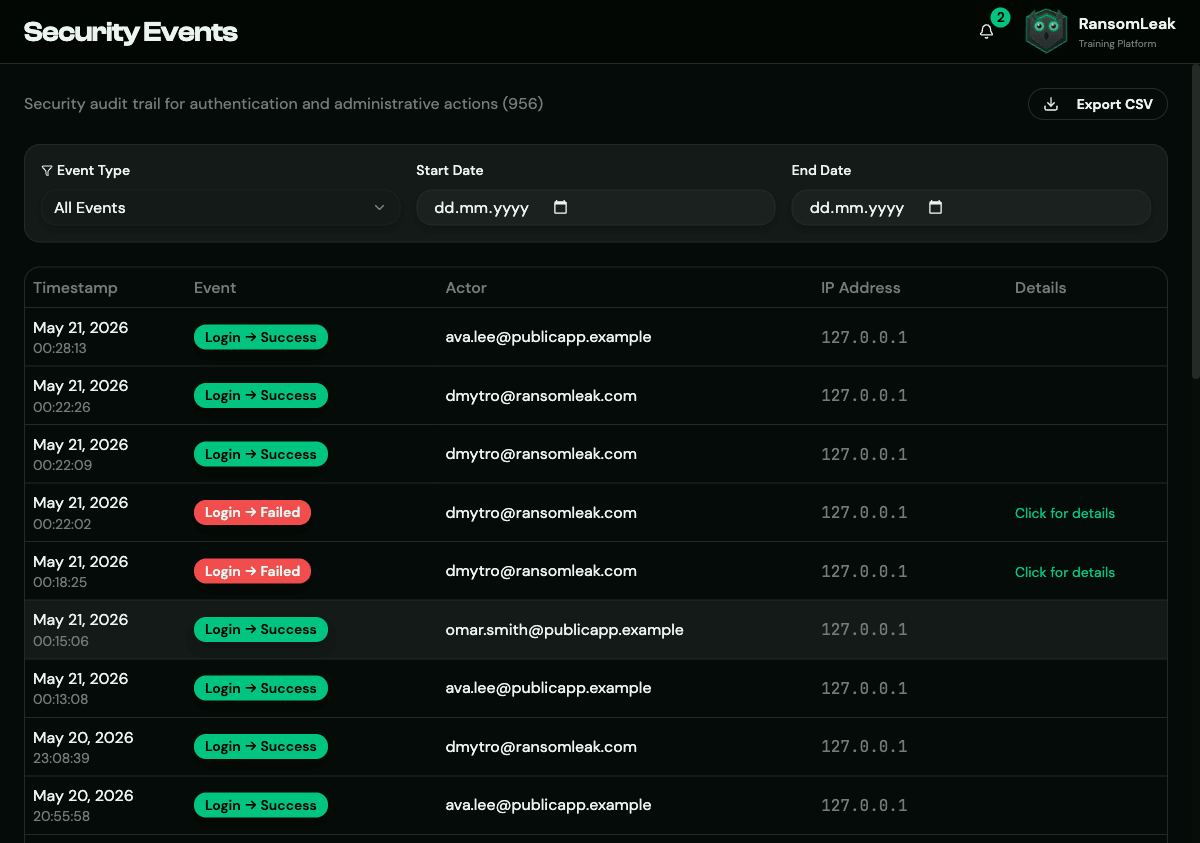Select dmytro@ransomleak.com in the 00:22:26 row
1200x843 pixels.
pos(541,395)
